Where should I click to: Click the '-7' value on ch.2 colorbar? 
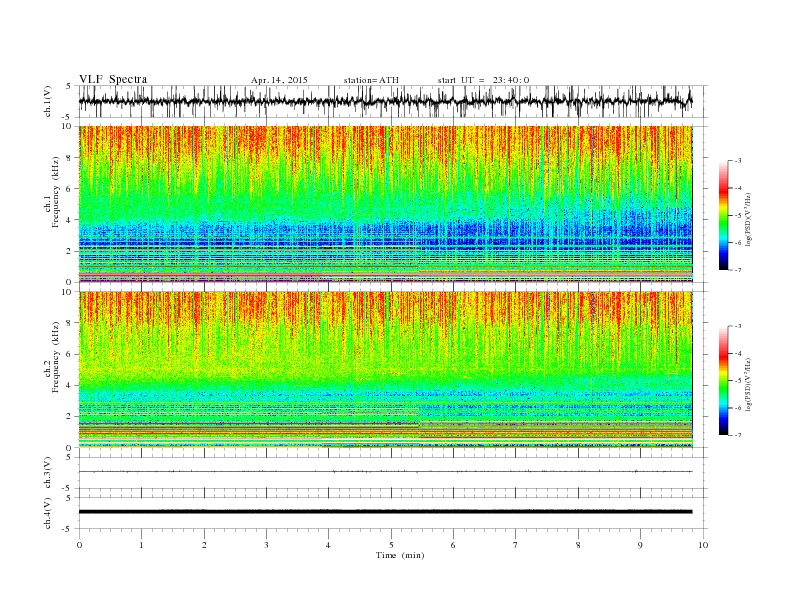738,435
